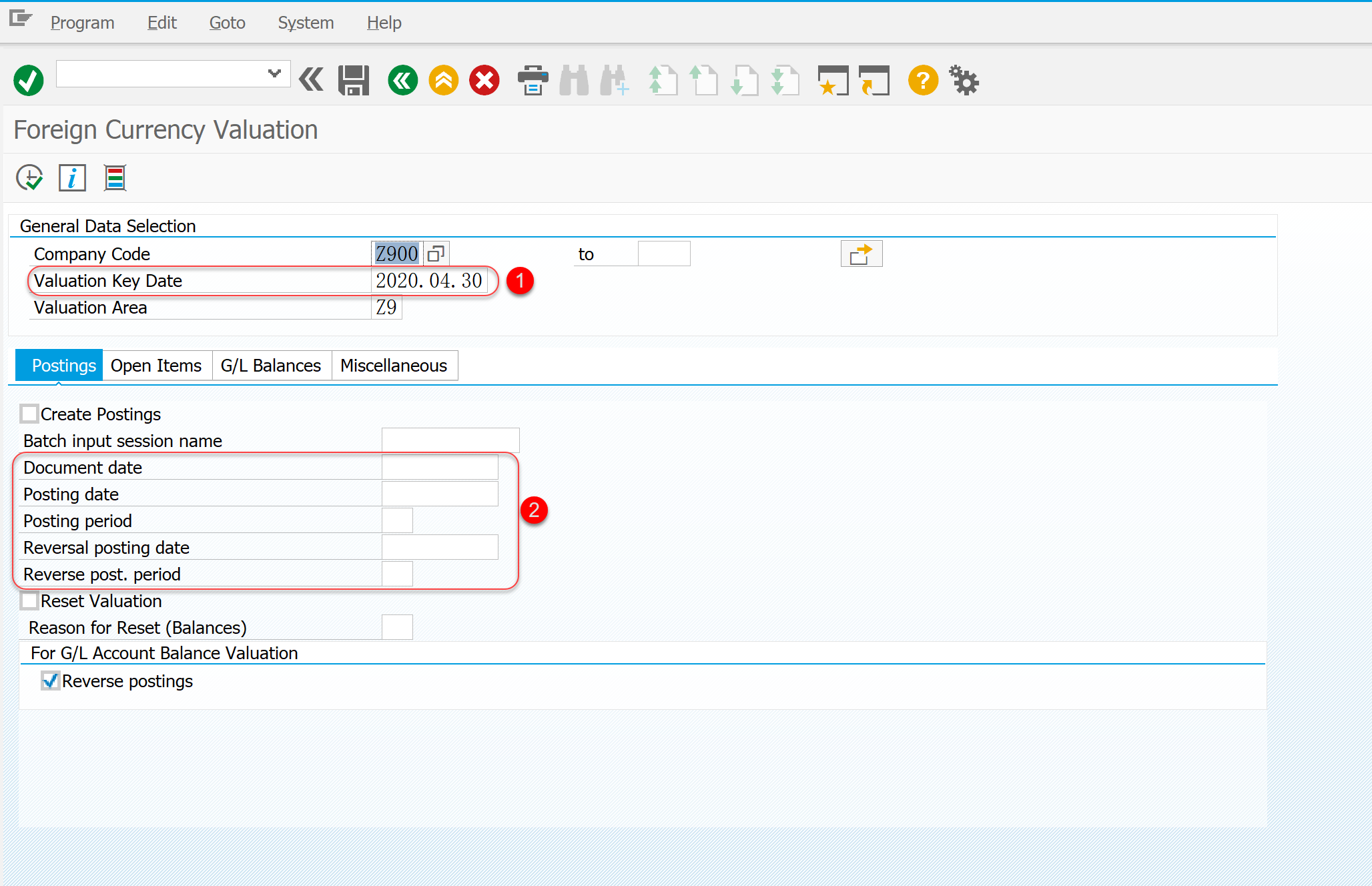Click the Print icon in toolbar
Screen dimensions: 1372x886
pos(533,81)
